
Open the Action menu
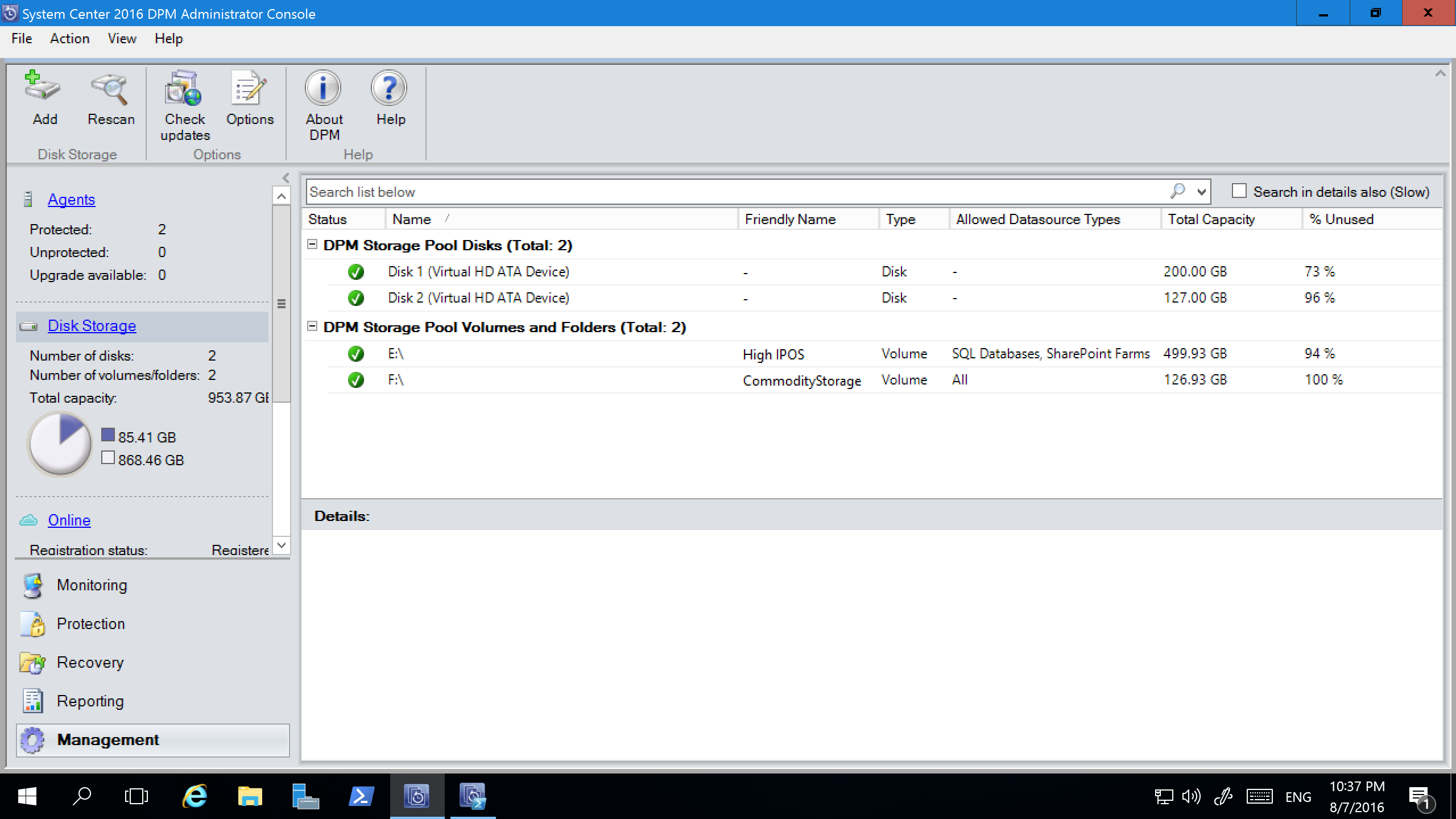click(x=69, y=39)
